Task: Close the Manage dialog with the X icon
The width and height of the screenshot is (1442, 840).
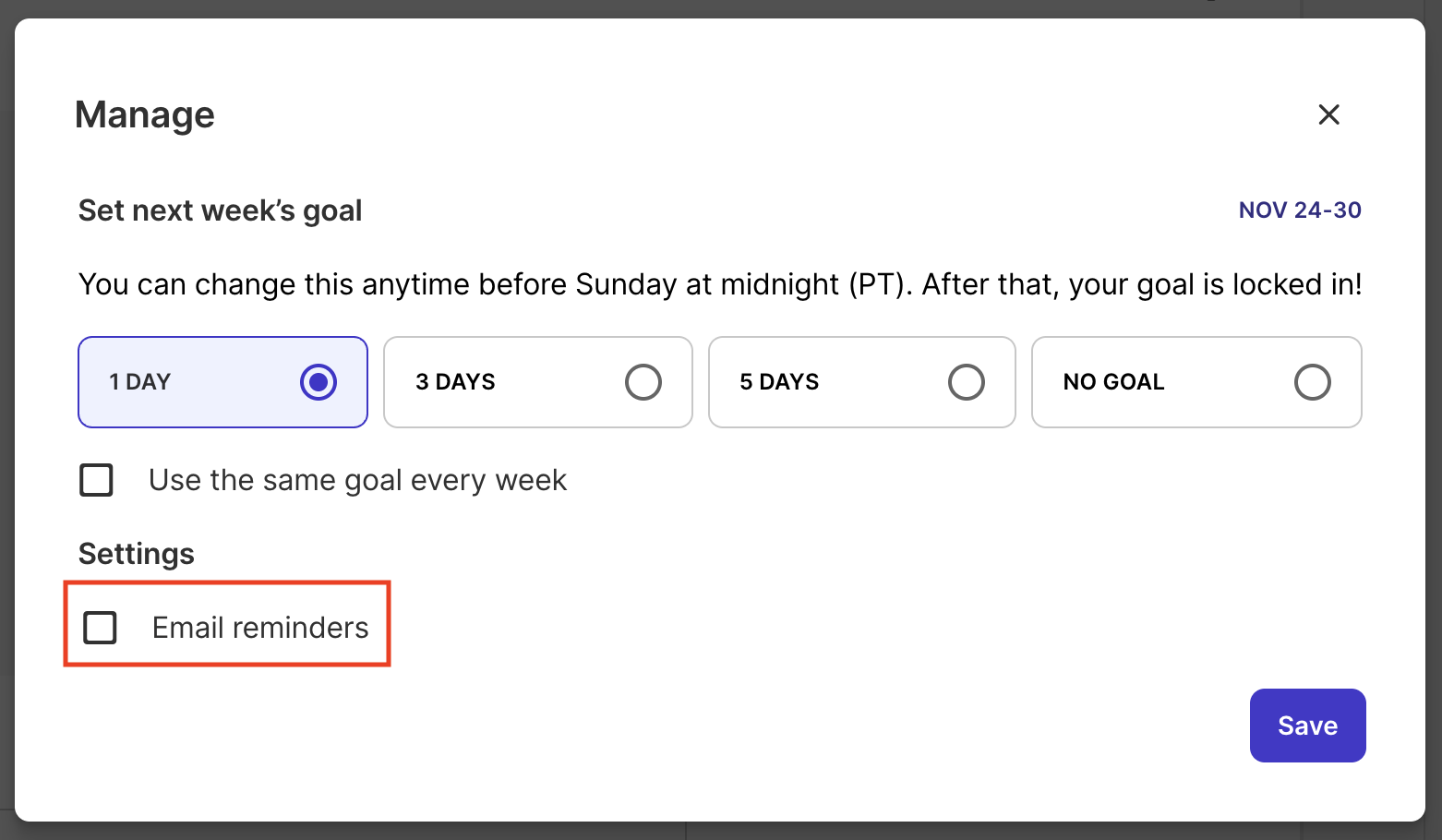Action: click(x=1328, y=114)
